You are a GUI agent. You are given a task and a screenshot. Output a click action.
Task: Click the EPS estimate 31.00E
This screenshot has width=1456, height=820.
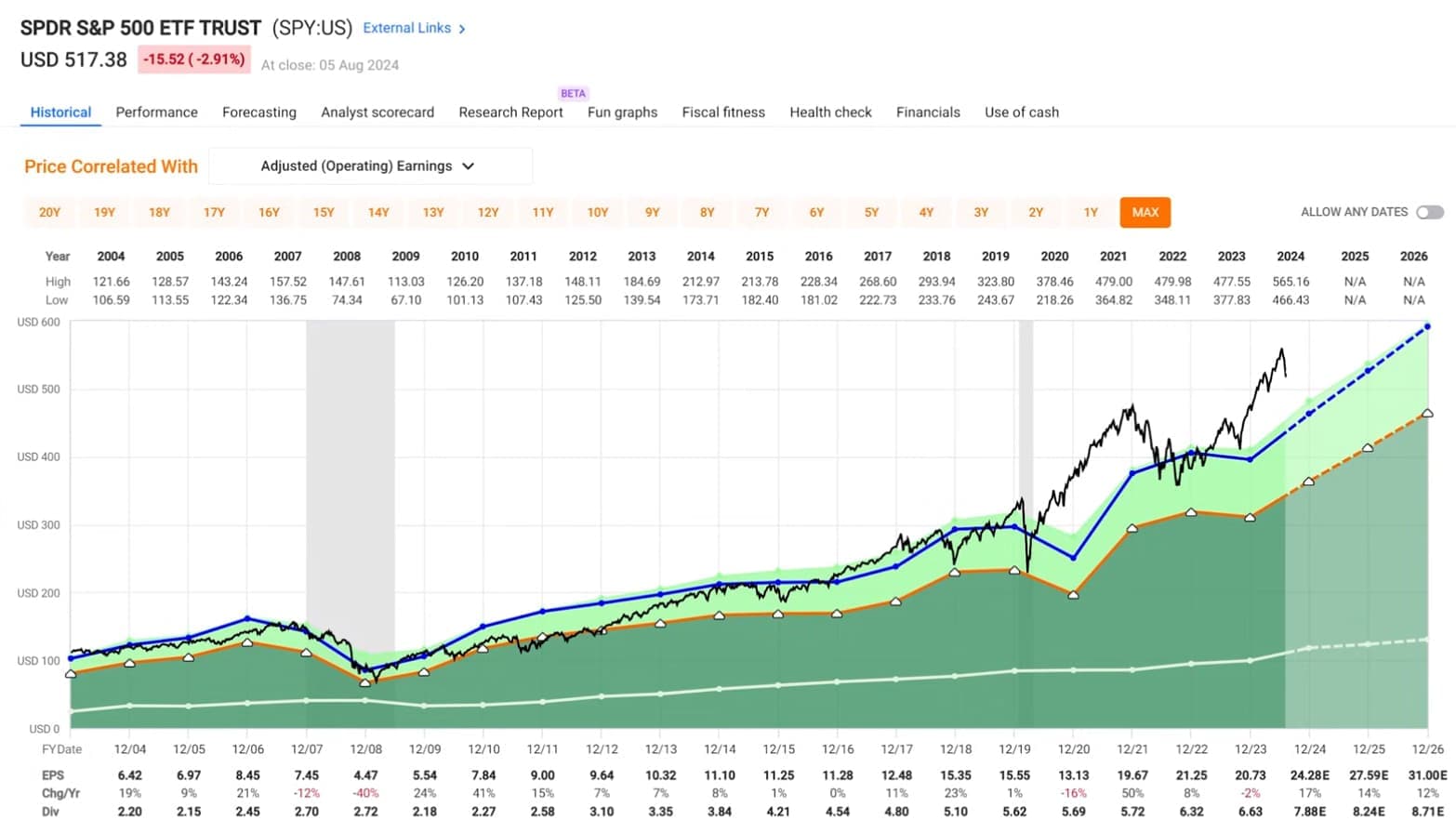pos(1427,774)
